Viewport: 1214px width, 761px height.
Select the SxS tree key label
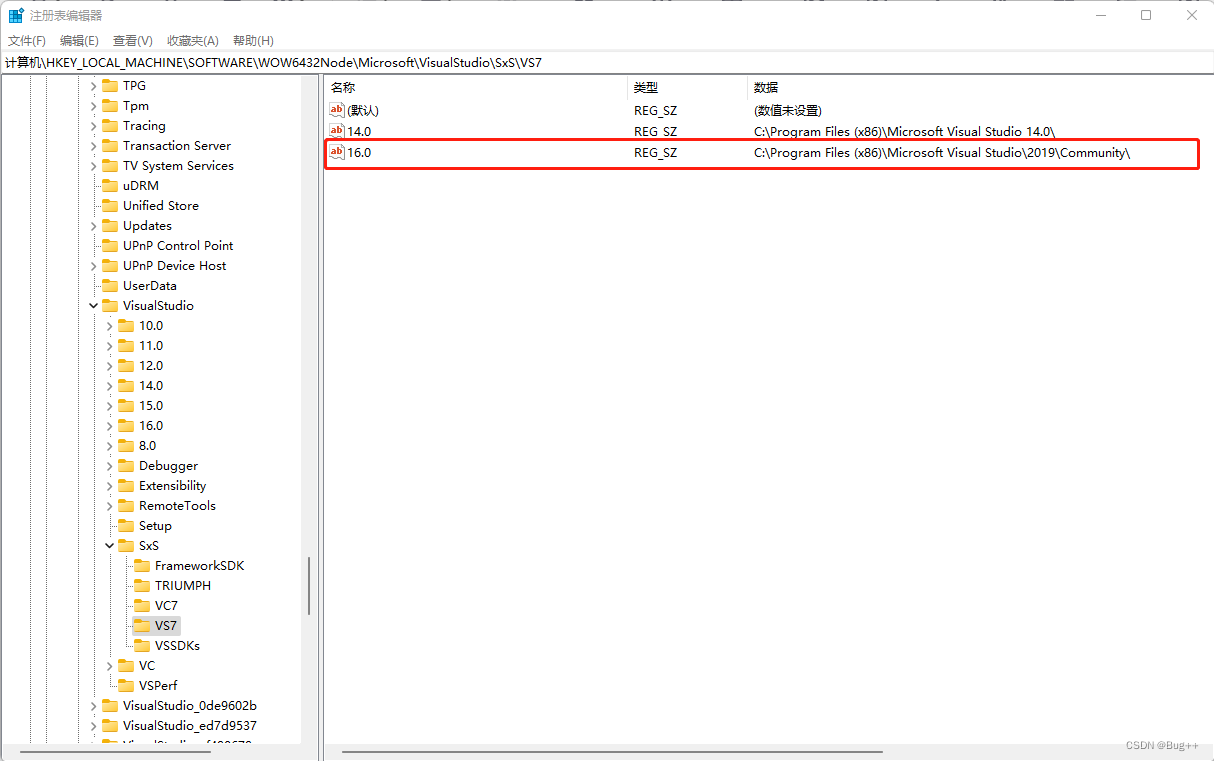click(149, 546)
